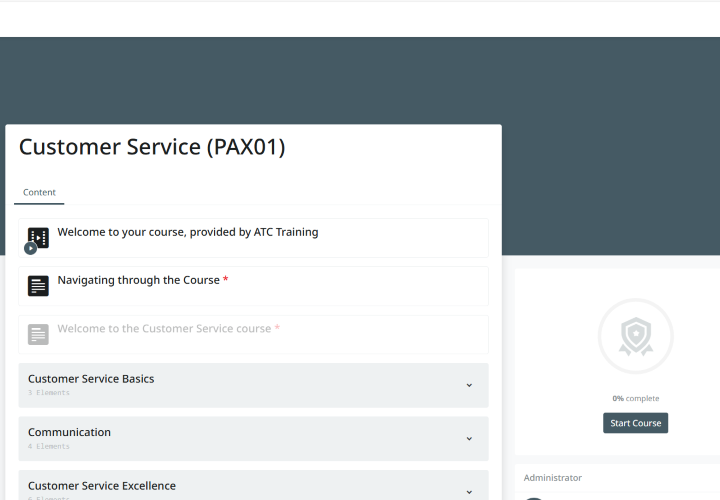Open 'Welcome to your course, provided by ATC Training'
720x500 pixels.
[187, 232]
